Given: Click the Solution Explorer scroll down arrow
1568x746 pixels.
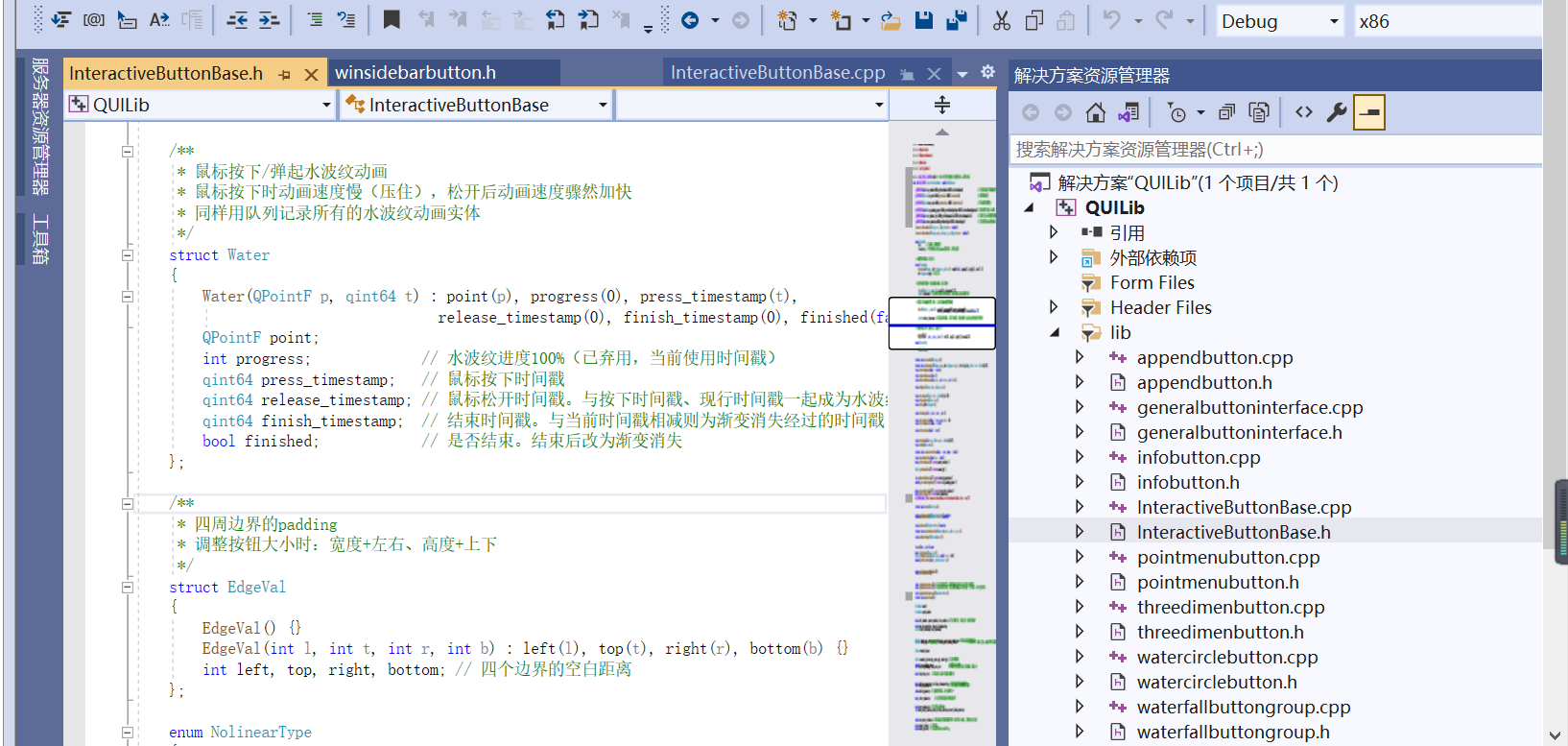Looking at the screenshot, I should (1556, 735).
